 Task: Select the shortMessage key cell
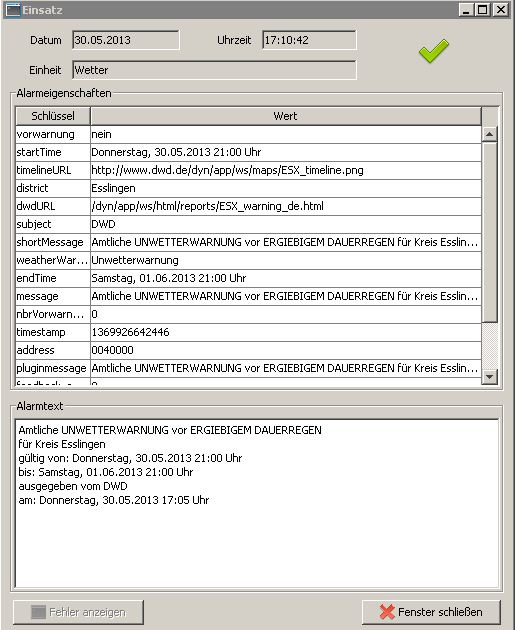(53, 242)
